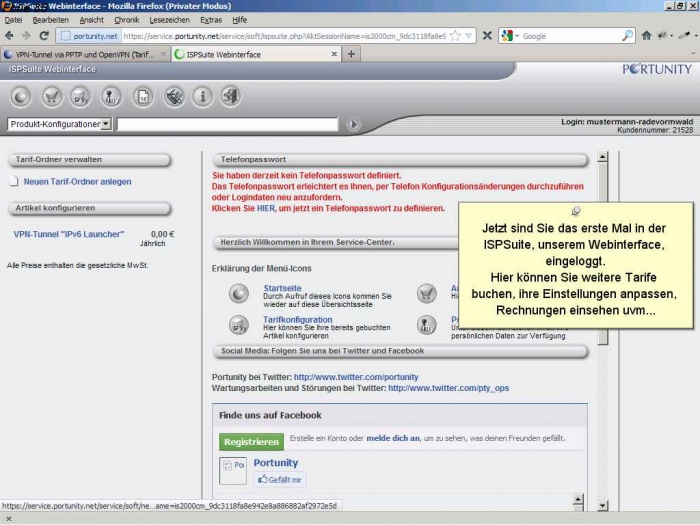The height and width of the screenshot is (525, 700).
Task: Click the Startseite home icon in toolbar
Action: click(x=21, y=96)
